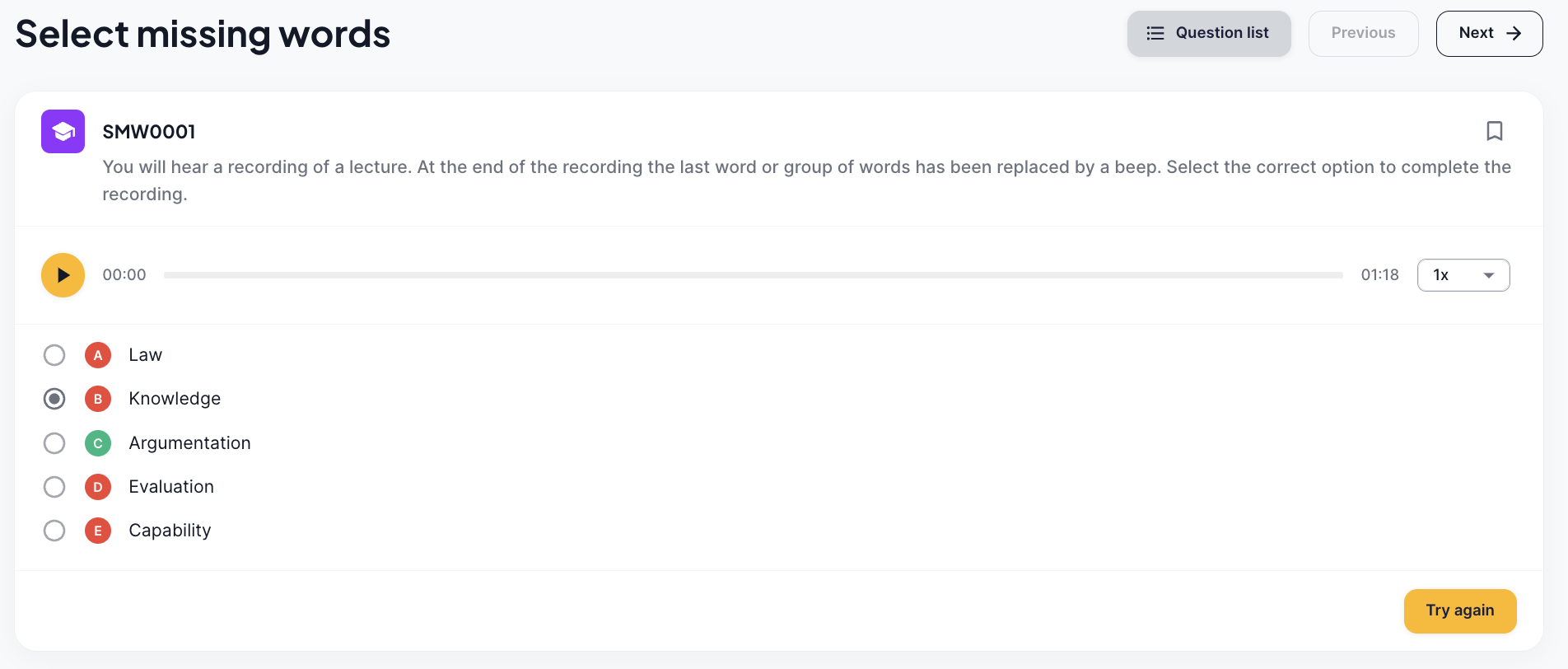Viewport: 1568px width, 669px height.
Task: Go to the Next question
Action: [x=1489, y=34]
